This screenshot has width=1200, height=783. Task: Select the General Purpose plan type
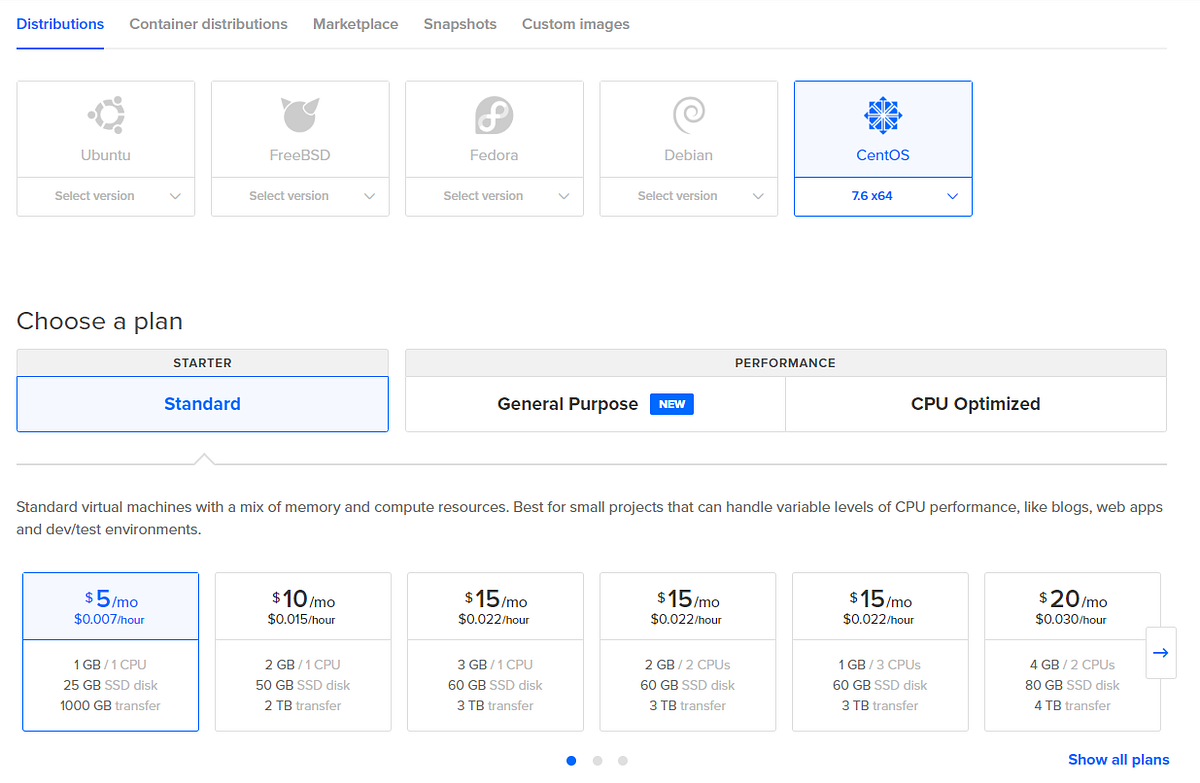point(595,404)
